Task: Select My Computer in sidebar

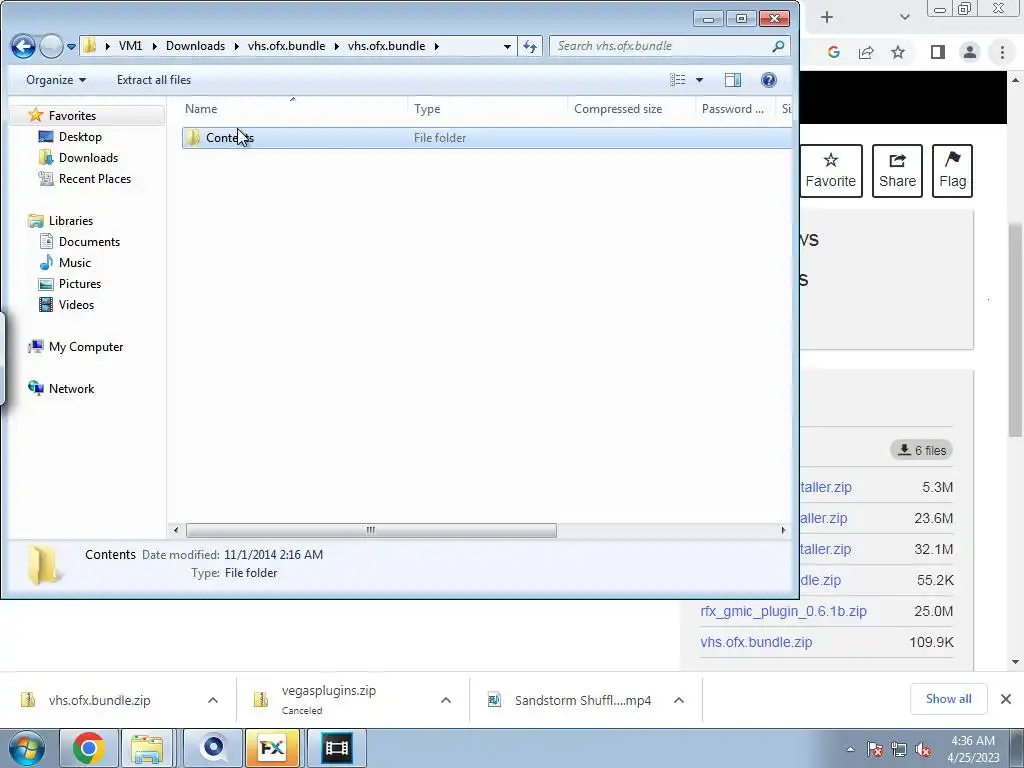Action: tap(86, 347)
